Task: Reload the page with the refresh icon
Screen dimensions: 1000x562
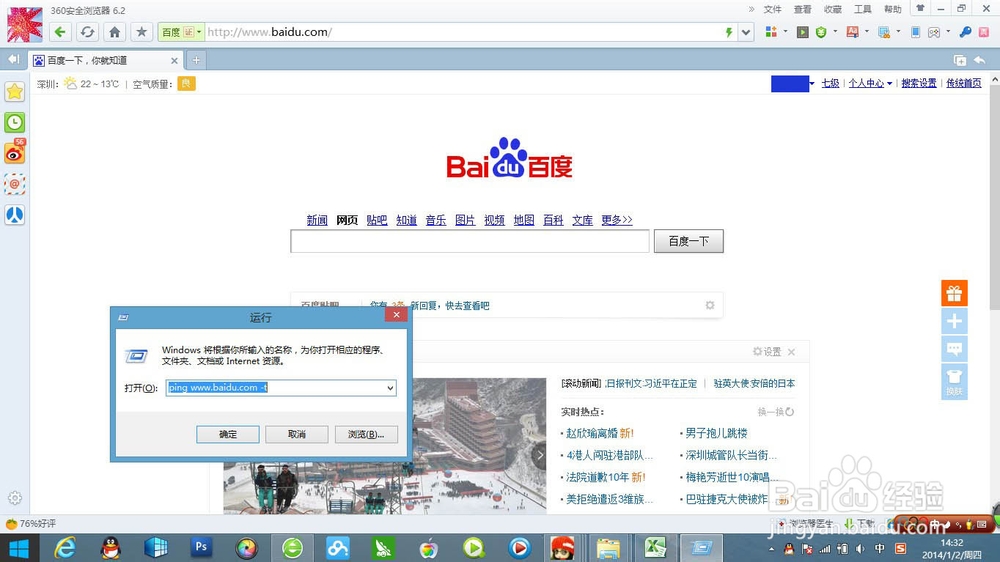Action: tap(87, 32)
